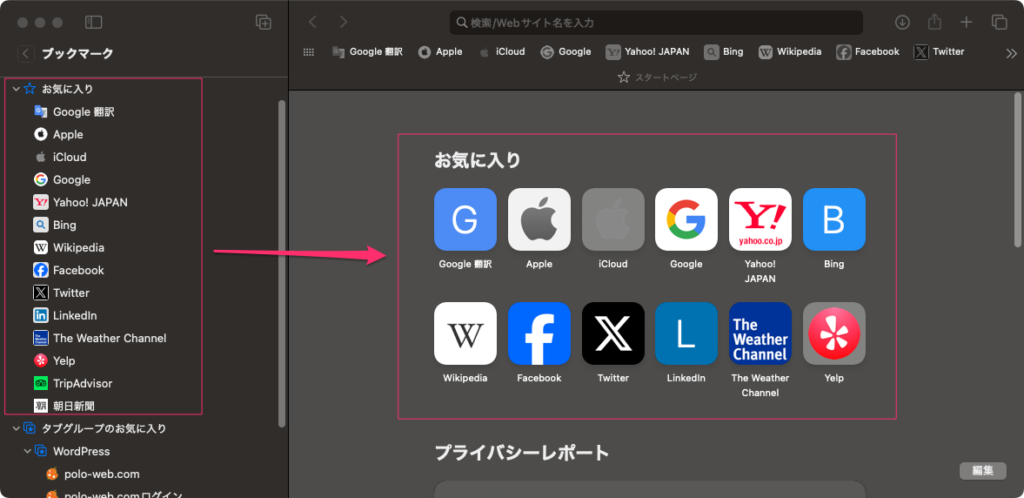Click the new tab group icon

(x=264, y=22)
